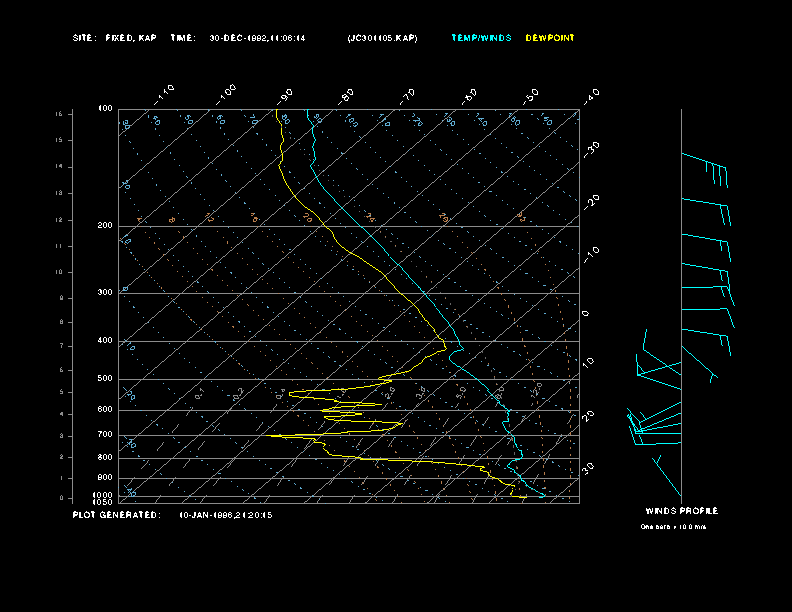Click the '-20' right-side temperature label

[591, 202]
